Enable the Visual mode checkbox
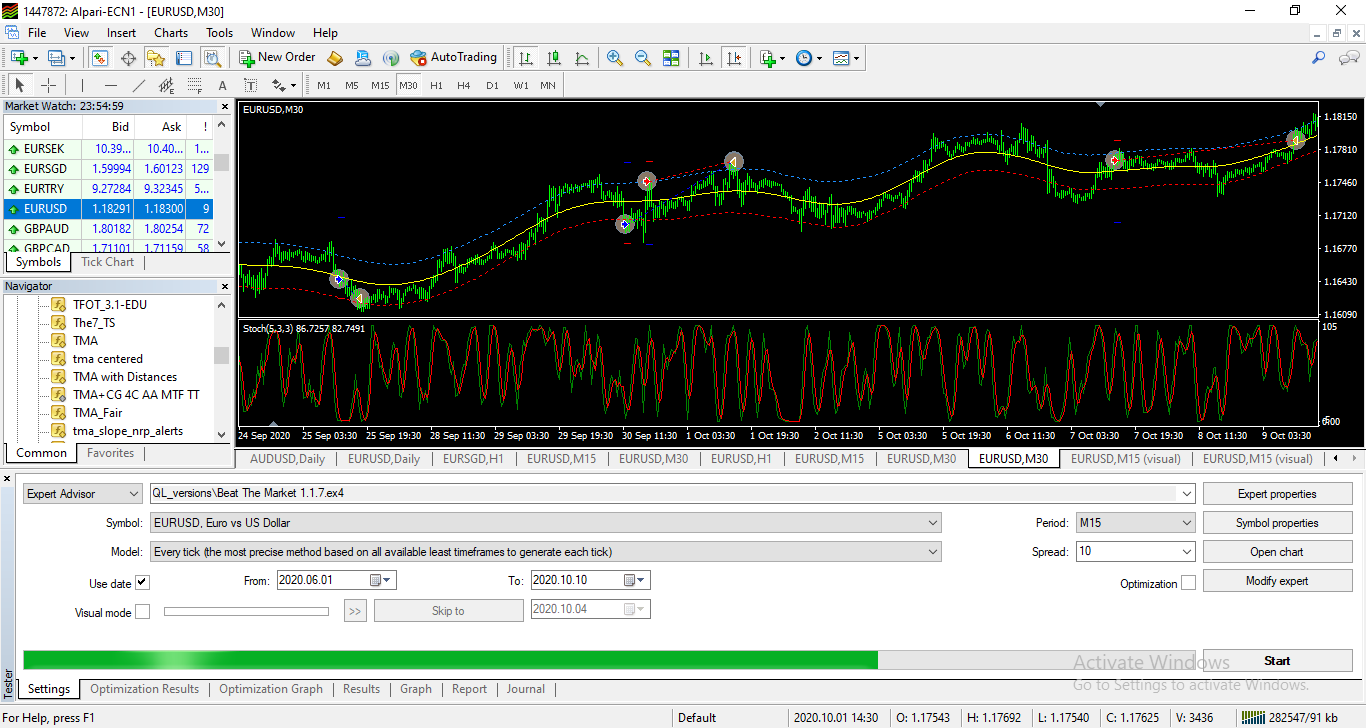 click(x=142, y=612)
